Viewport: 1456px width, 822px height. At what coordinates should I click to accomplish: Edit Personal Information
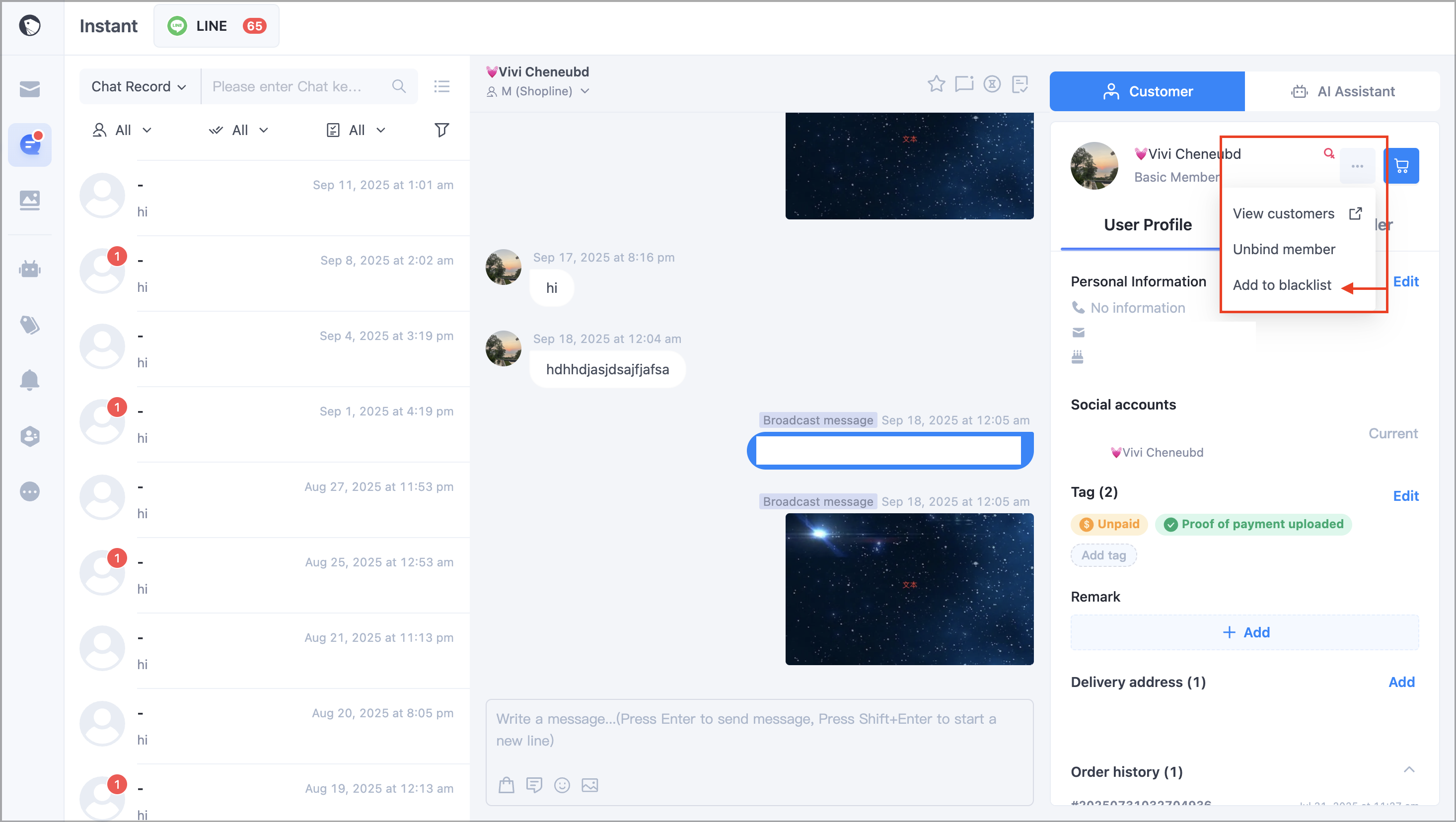pyautogui.click(x=1405, y=281)
